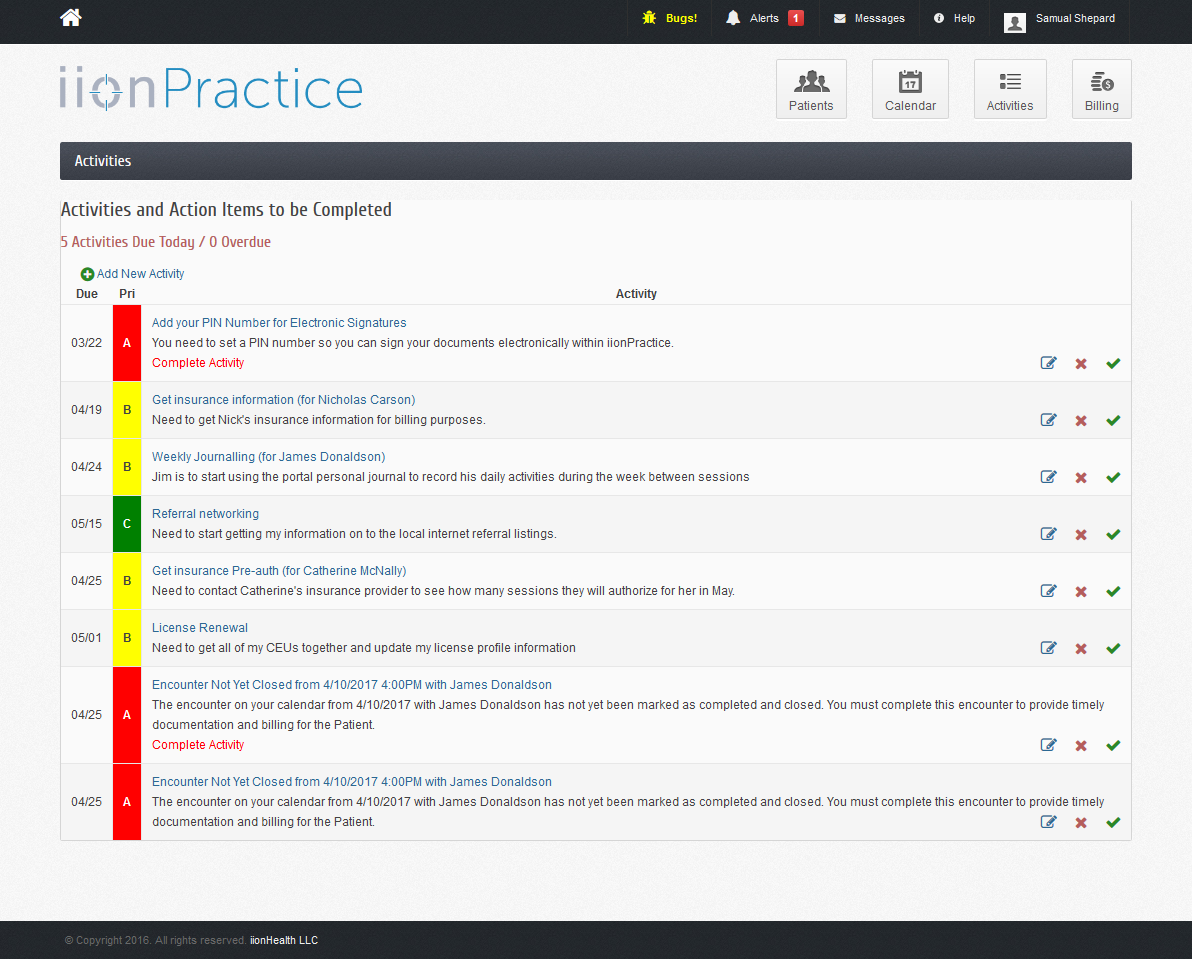
Task: Open the Help menu
Action: [x=954, y=18]
